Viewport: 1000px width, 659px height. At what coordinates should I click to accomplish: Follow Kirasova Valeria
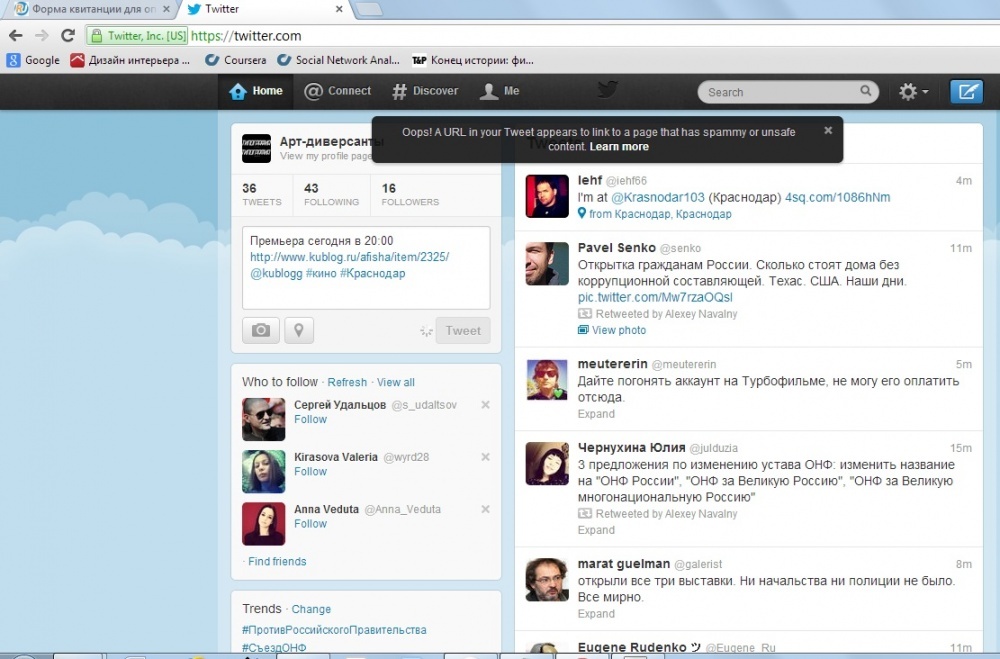pyautogui.click(x=310, y=471)
